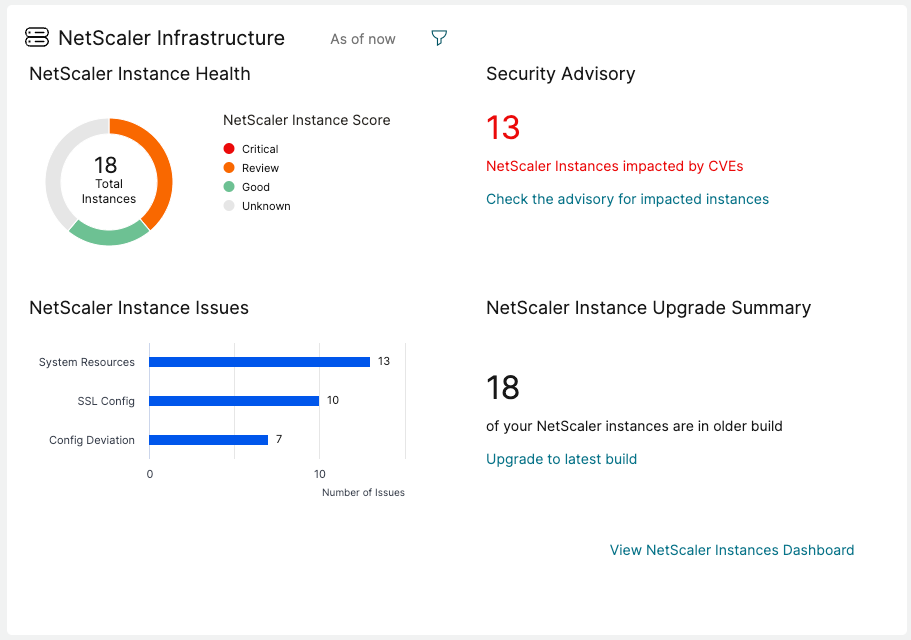Click the gray Unknown segment of donut chart
Viewport: 911px width, 640px height.
pos(57,163)
